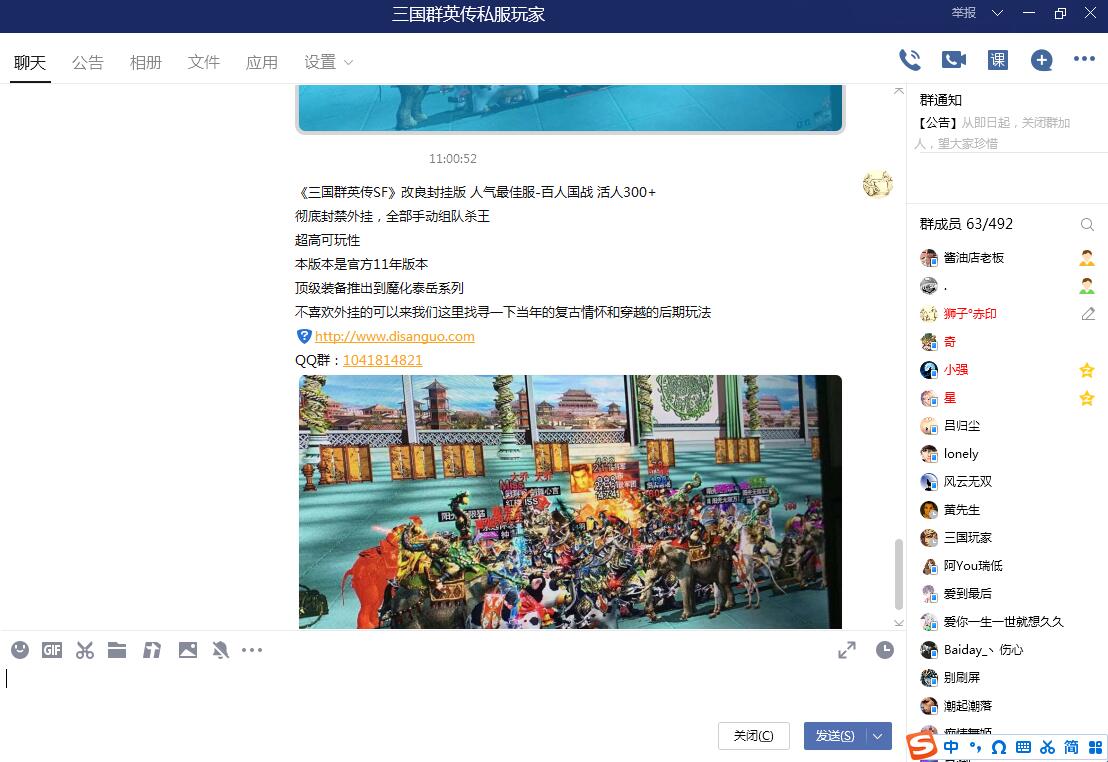Click the QQ group number 1041814821

click(382, 361)
